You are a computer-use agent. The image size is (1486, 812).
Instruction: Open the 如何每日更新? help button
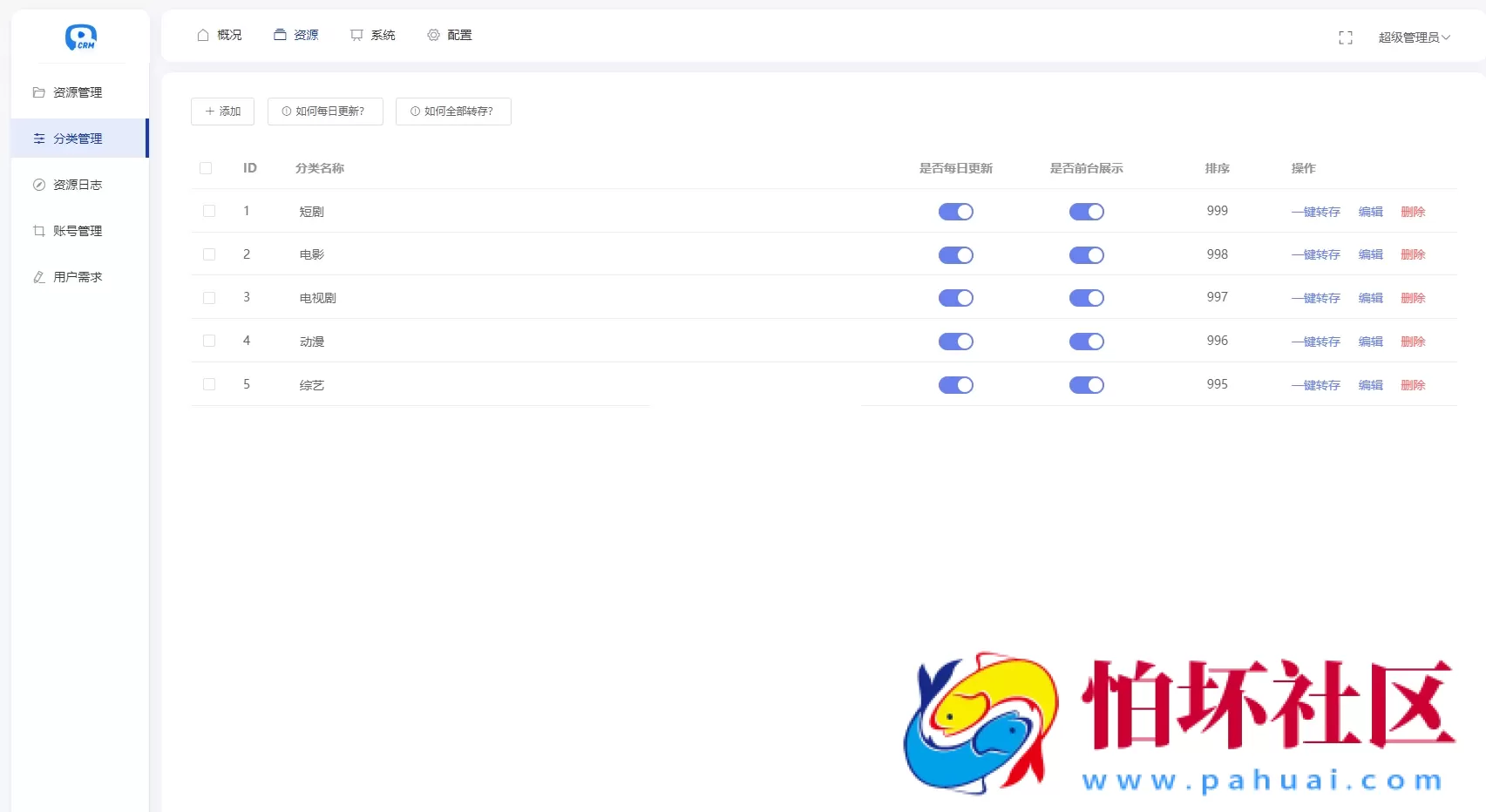point(325,112)
